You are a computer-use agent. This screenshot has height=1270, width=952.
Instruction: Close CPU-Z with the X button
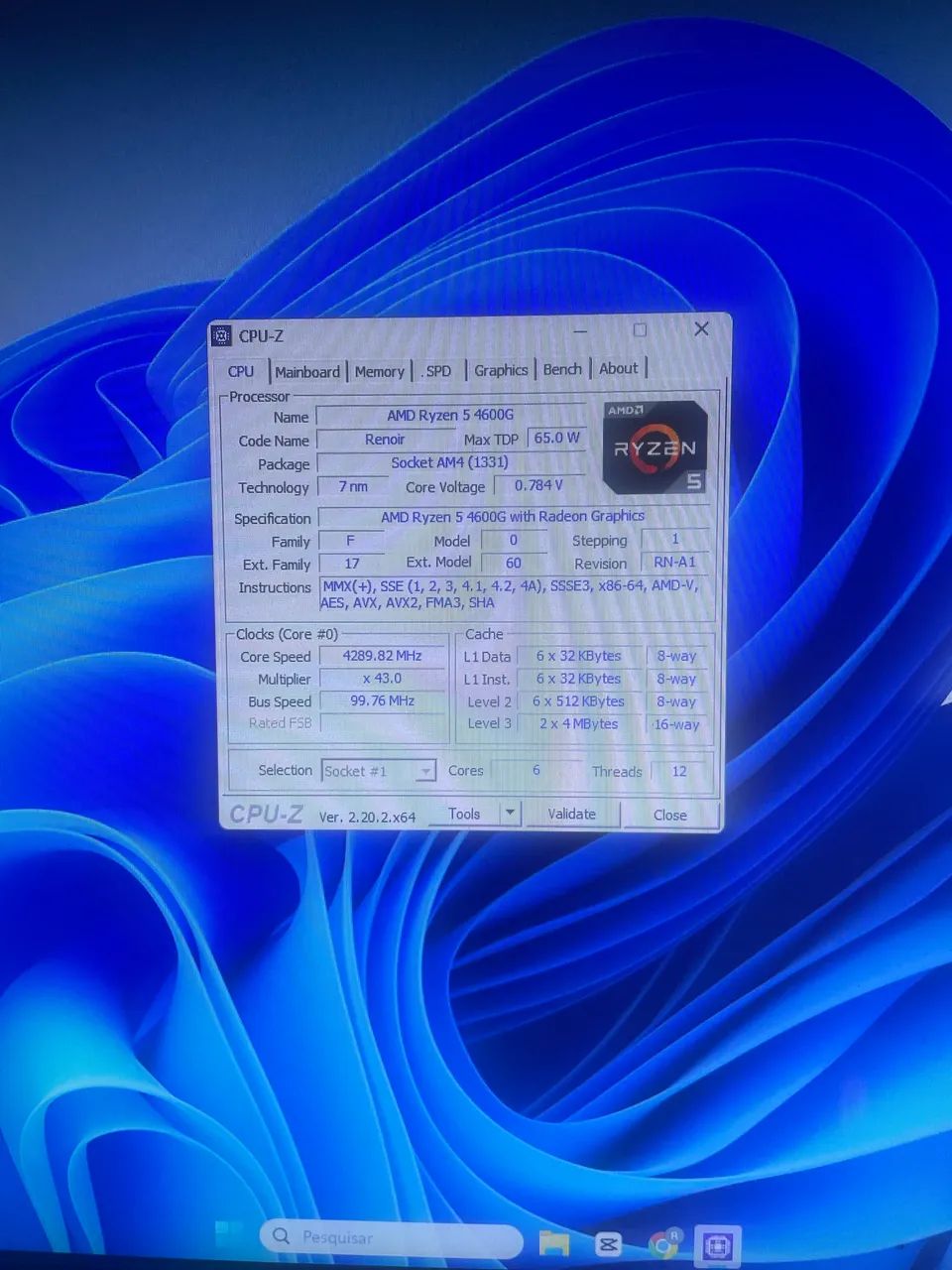[x=701, y=328]
